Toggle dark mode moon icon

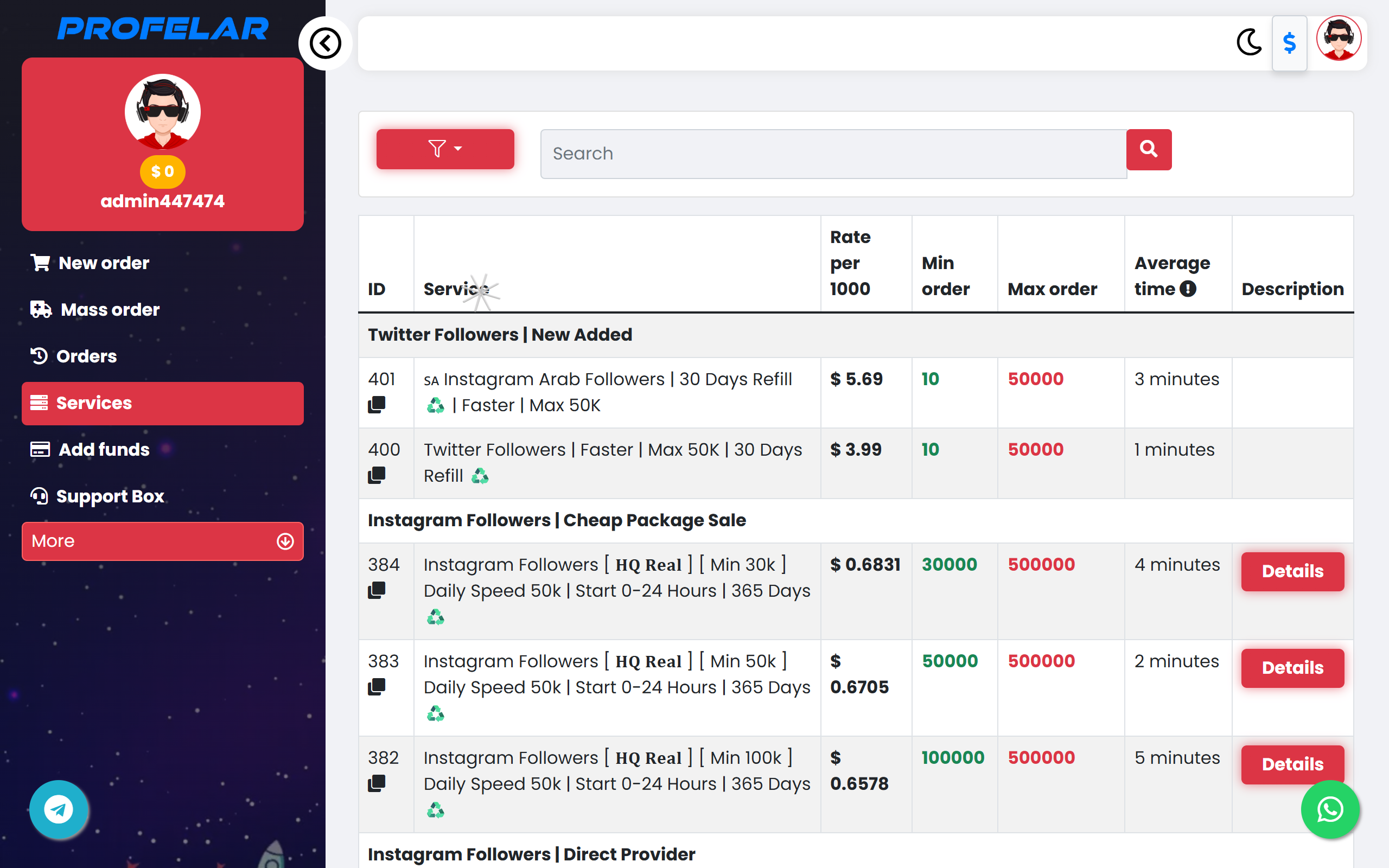(x=1249, y=42)
